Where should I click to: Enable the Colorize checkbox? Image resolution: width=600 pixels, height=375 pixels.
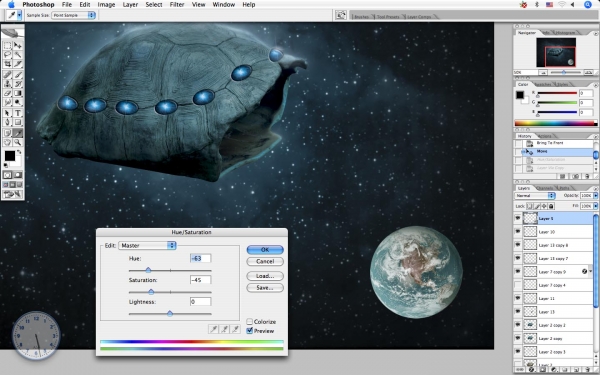[x=249, y=322]
